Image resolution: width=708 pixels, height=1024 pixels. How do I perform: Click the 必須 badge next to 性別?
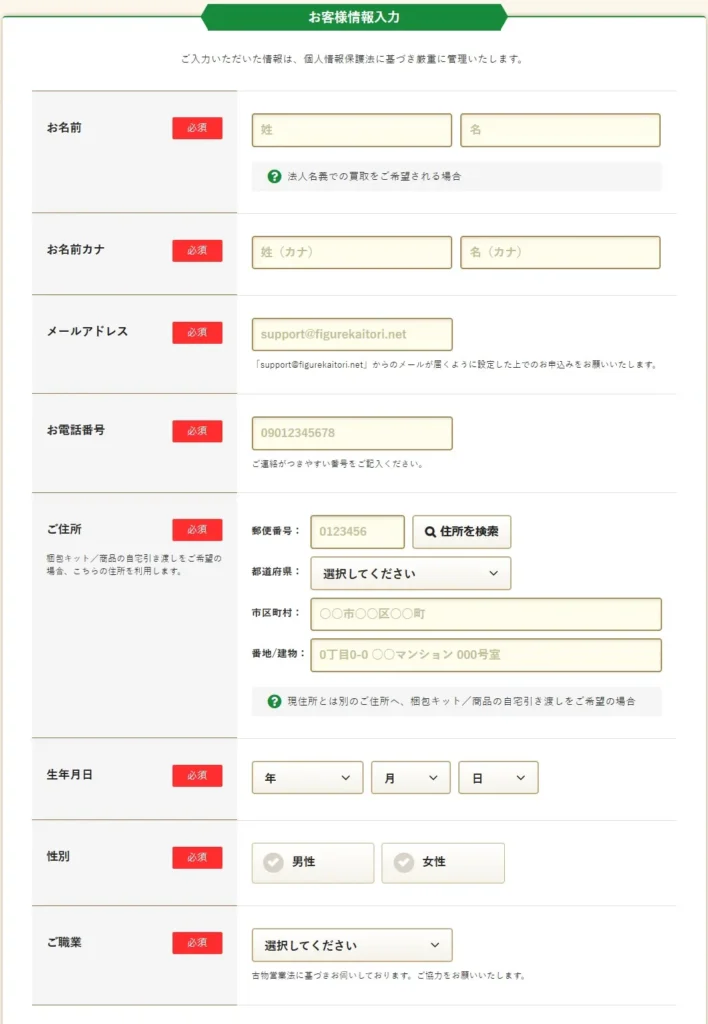coord(197,857)
